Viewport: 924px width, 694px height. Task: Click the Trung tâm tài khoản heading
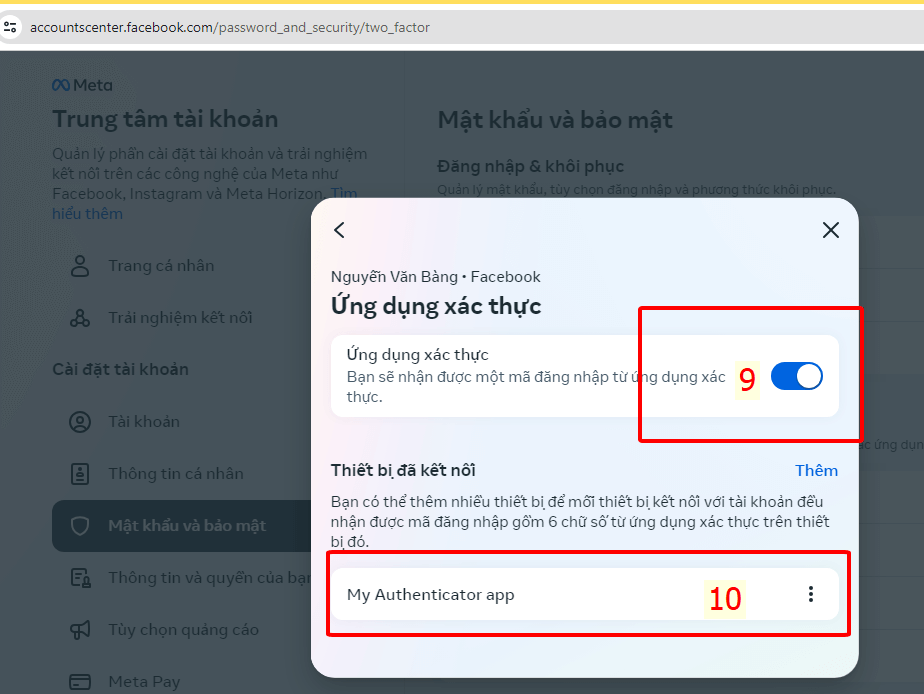pos(165,120)
